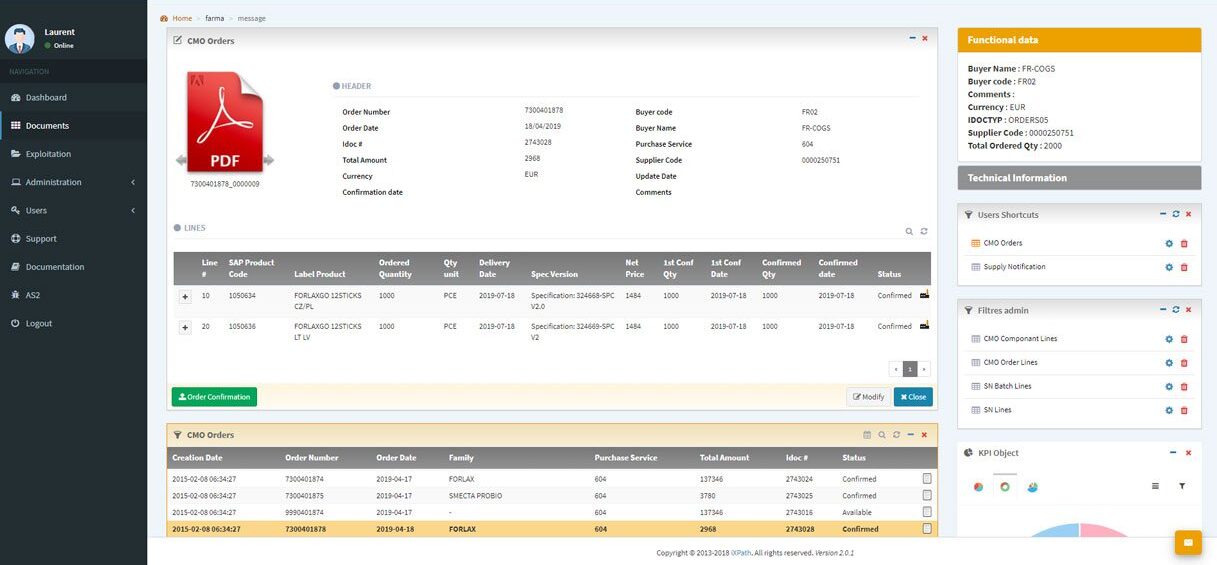Delete the Supply Notification shortcut
1217x565 pixels.
(1184, 267)
